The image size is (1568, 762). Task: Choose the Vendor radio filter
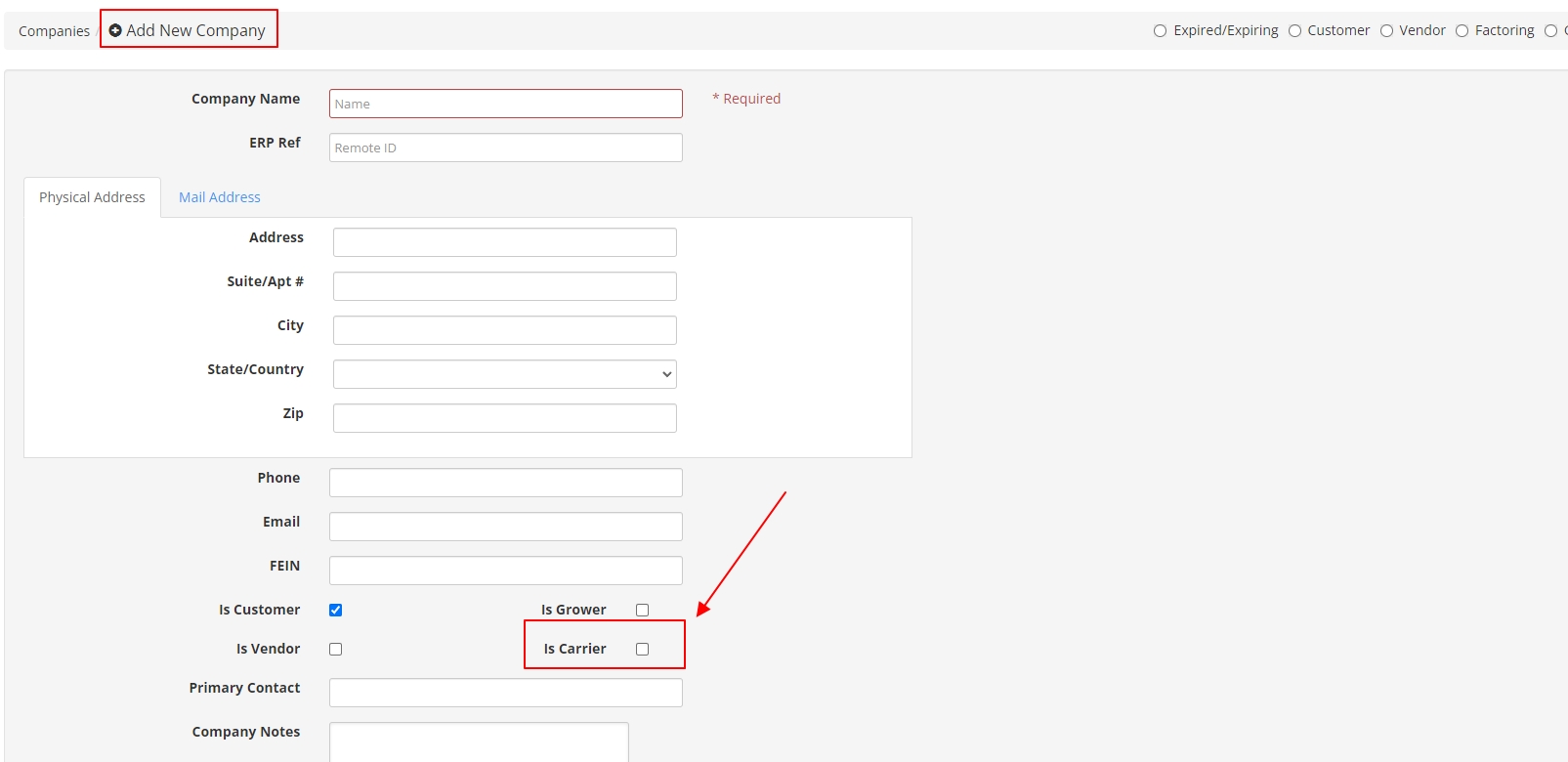tap(1386, 31)
